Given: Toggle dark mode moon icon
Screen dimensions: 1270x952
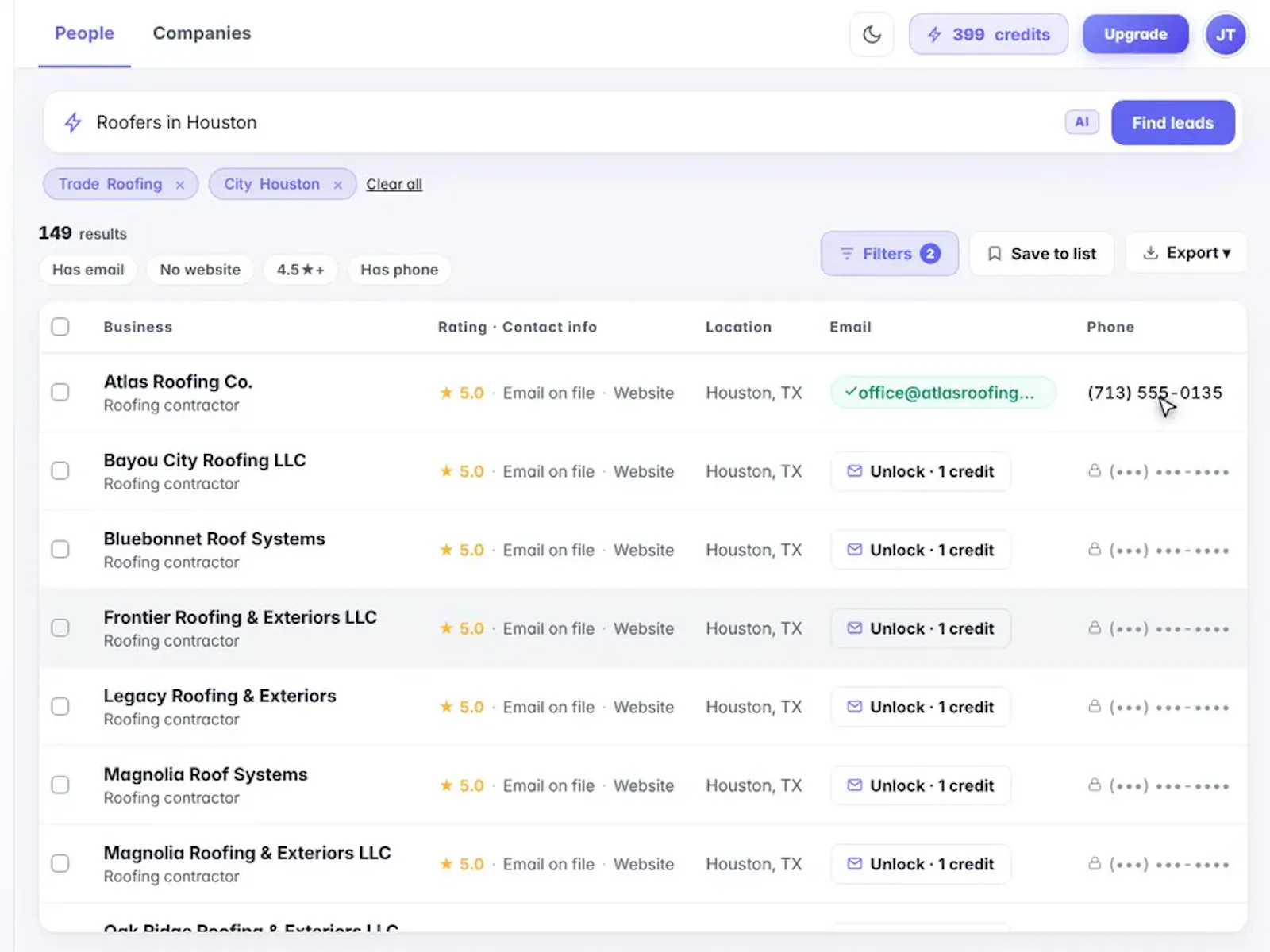Looking at the screenshot, I should pyautogui.click(x=872, y=34).
